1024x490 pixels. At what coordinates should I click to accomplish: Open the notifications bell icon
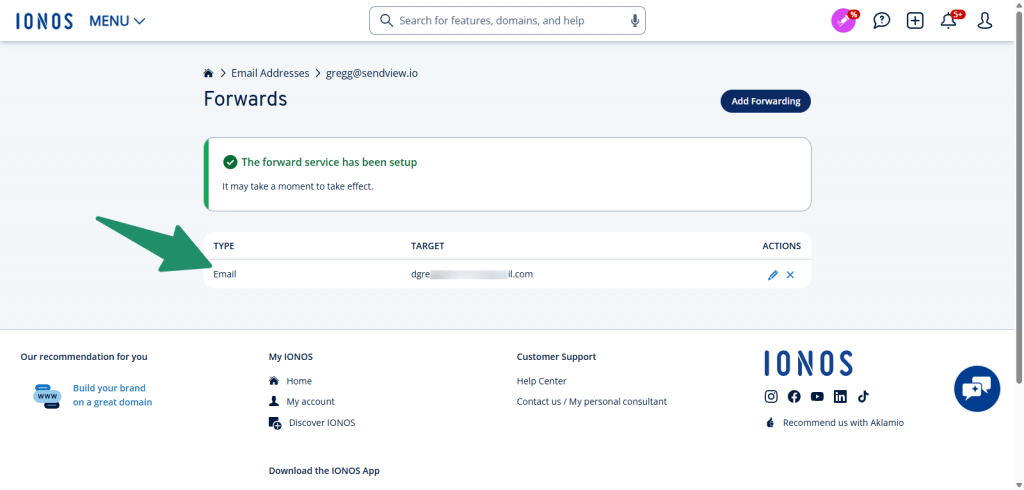[x=949, y=21]
